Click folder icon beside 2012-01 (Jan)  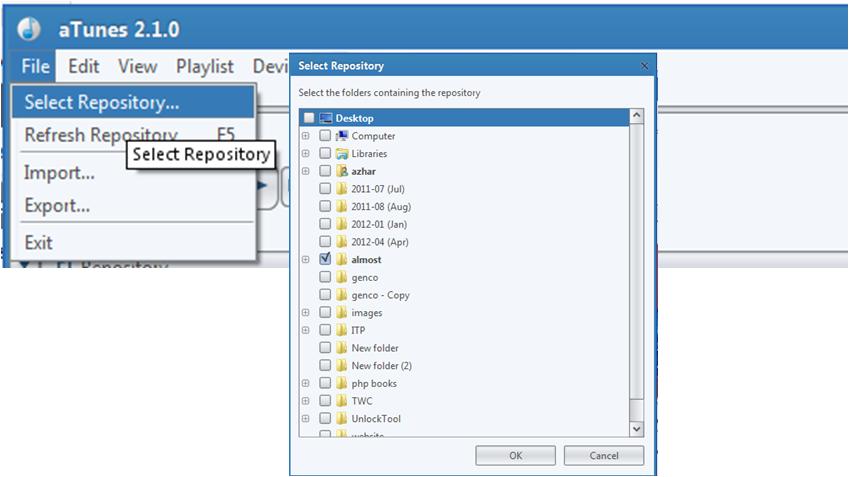342,224
